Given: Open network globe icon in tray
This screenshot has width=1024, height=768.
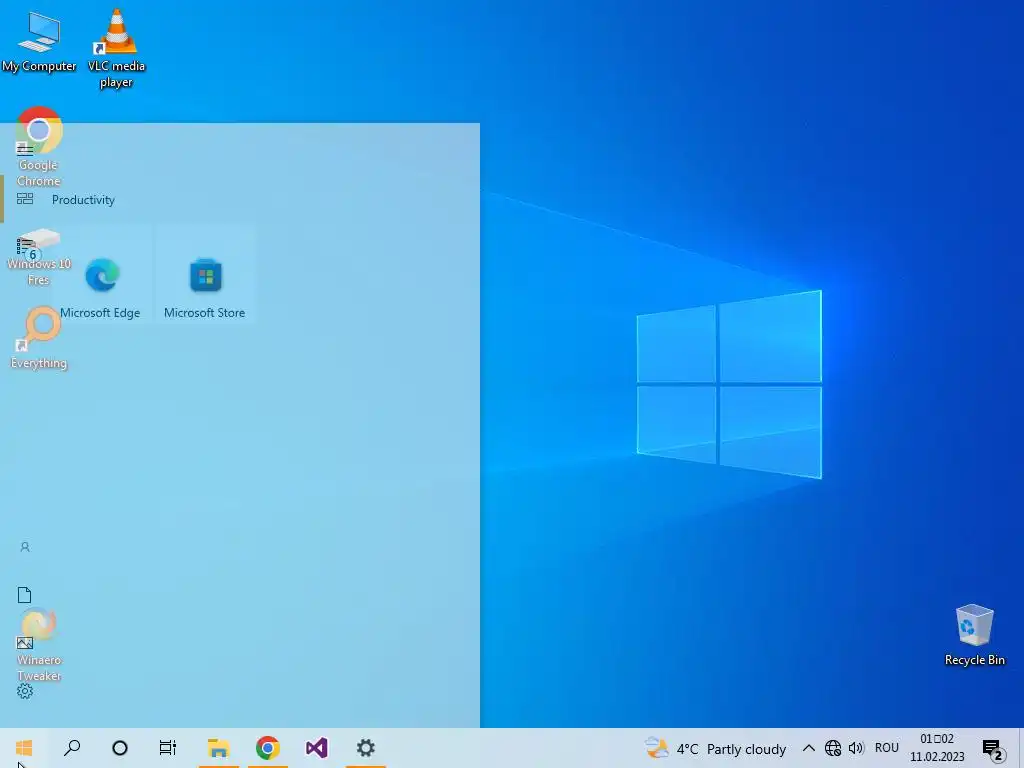Looking at the screenshot, I should click(x=833, y=748).
